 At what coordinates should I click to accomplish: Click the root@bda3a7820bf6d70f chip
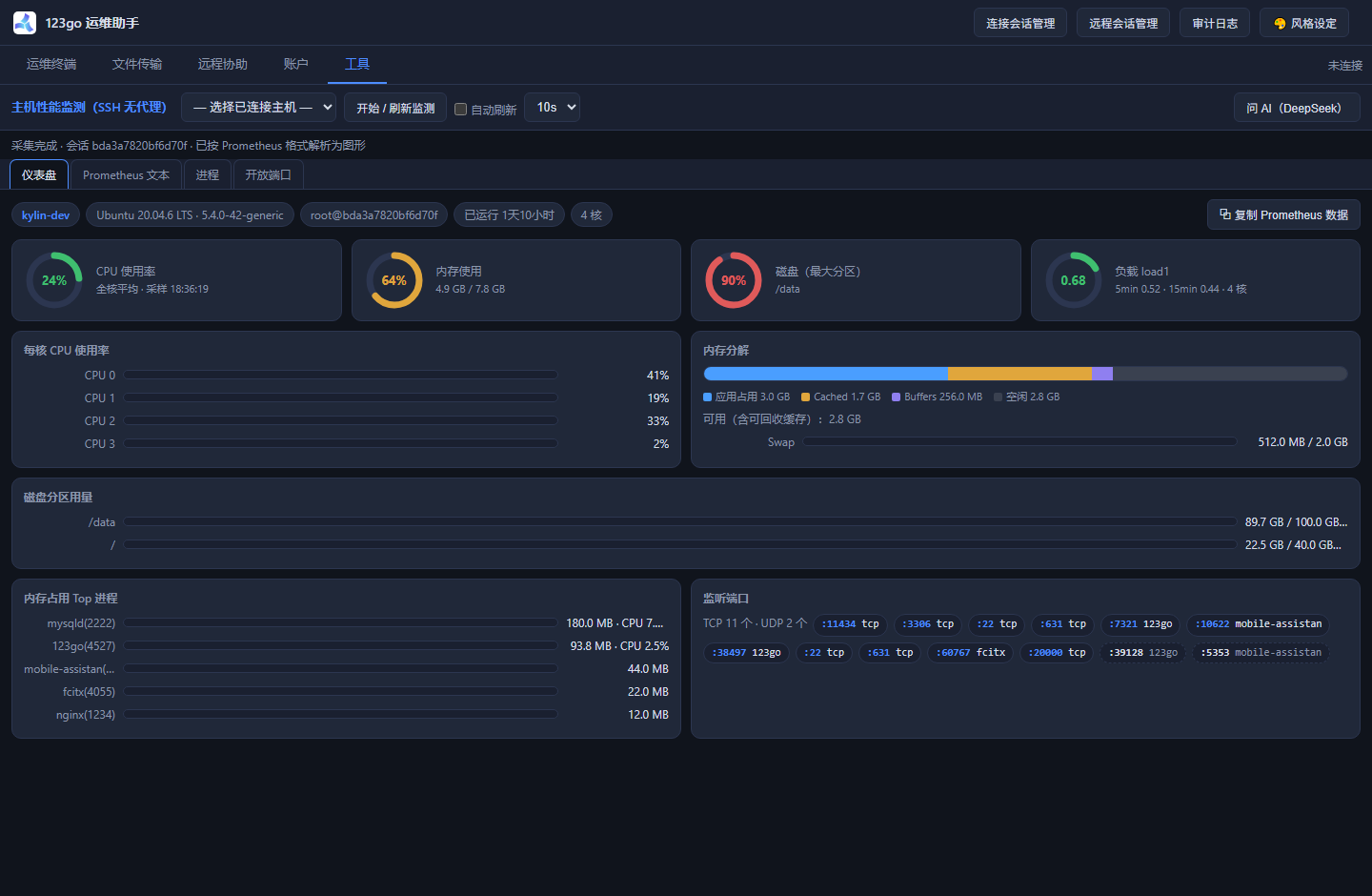[374, 215]
